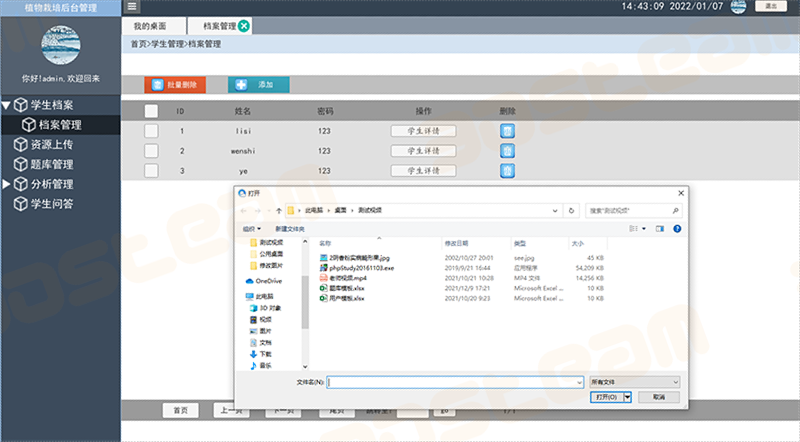
Task: Check the checkbox for row ye
Action: point(151,170)
